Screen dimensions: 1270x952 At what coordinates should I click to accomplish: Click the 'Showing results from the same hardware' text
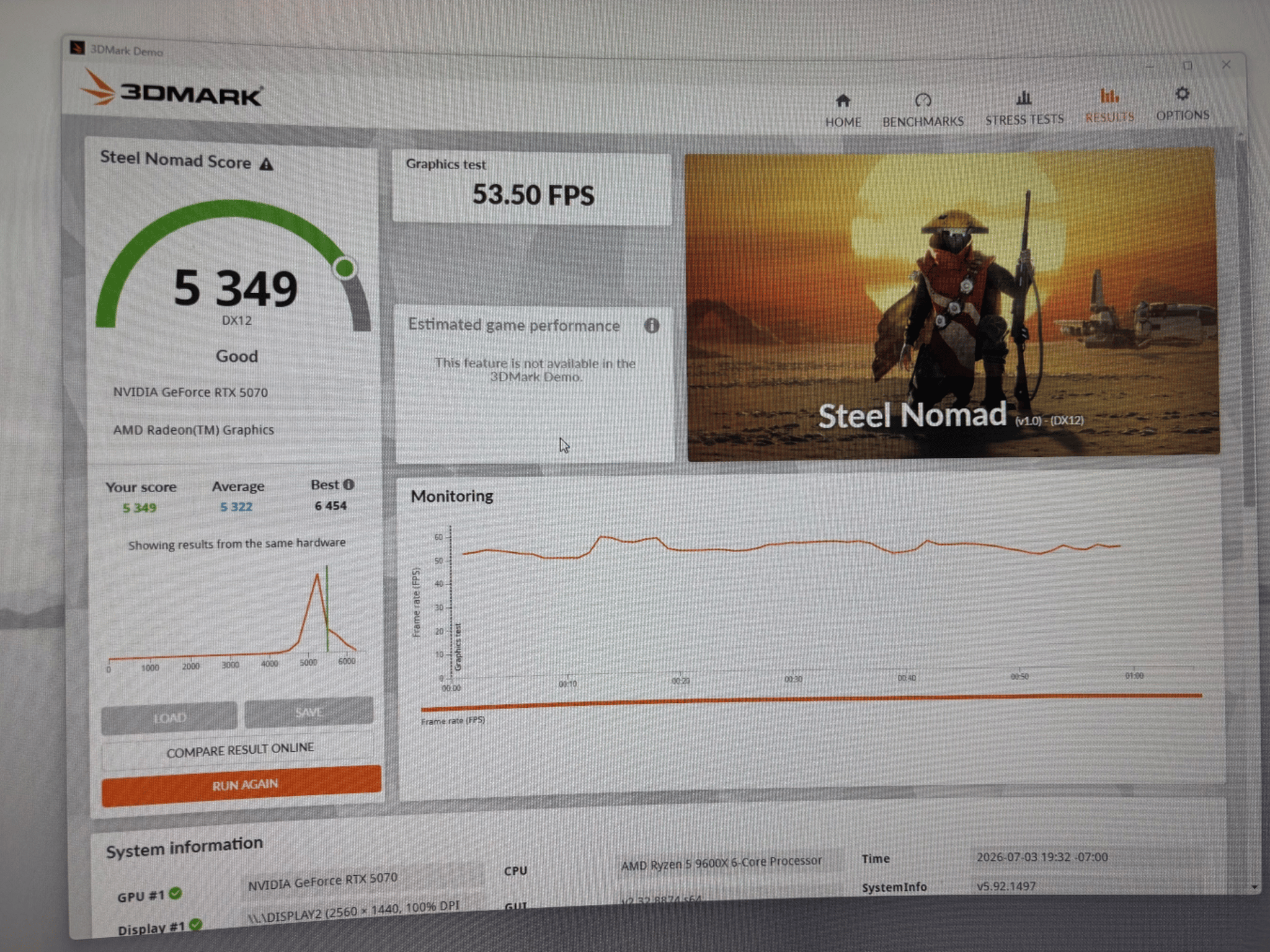[237, 544]
